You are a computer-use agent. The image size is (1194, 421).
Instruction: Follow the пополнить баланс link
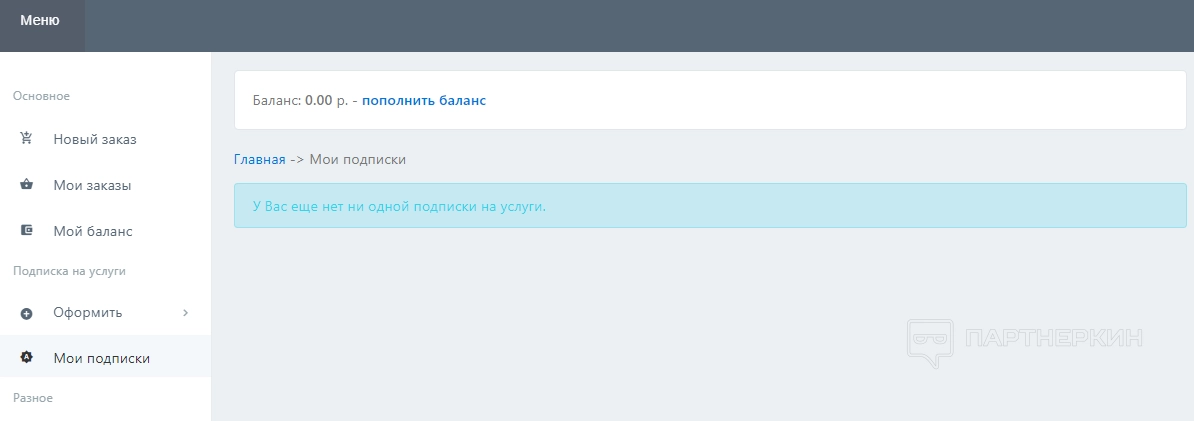(424, 100)
